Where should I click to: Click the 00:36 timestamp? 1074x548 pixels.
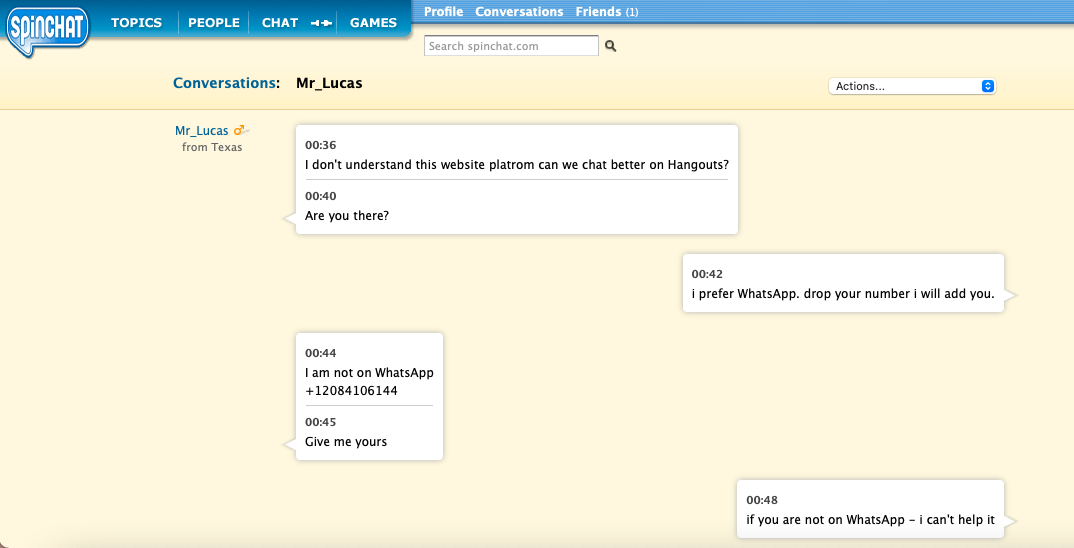coord(321,145)
